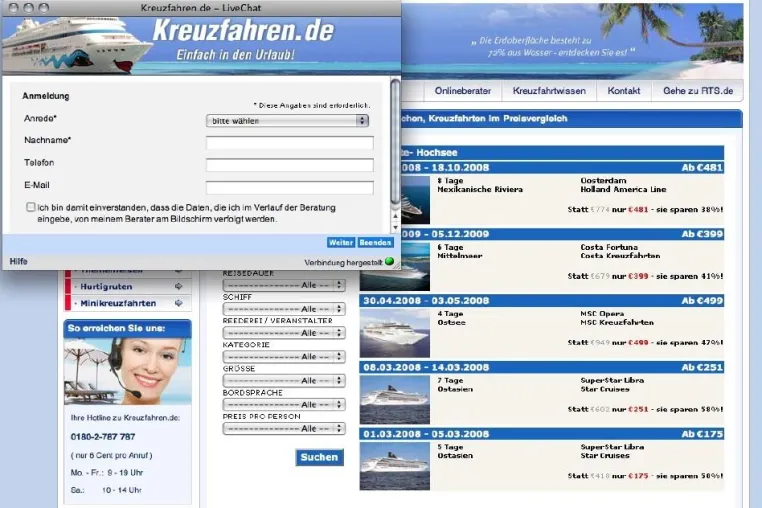762x508 pixels.
Task: Click the green connection status indicator
Action: point(389,261)
